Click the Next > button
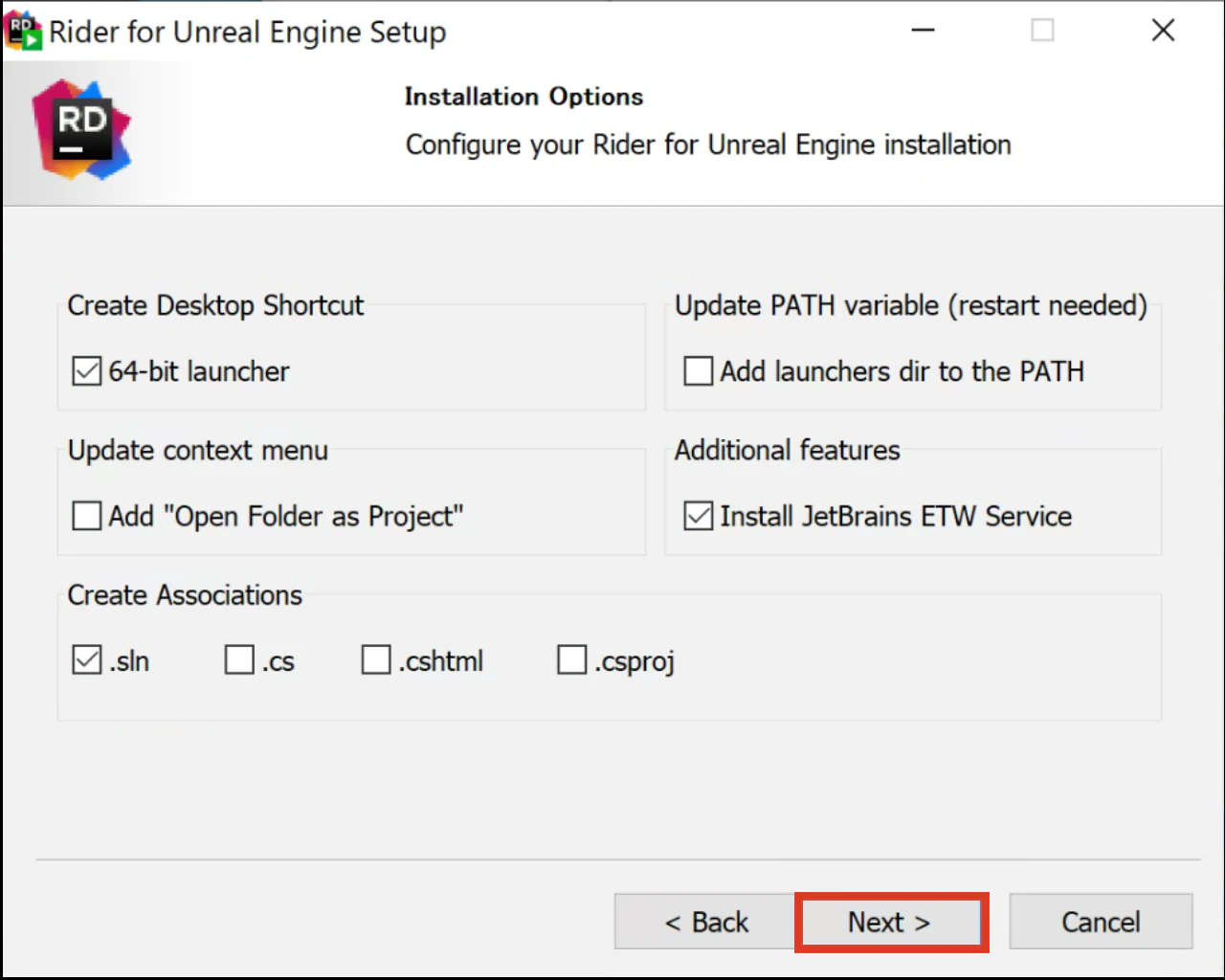 pos(891,923)
